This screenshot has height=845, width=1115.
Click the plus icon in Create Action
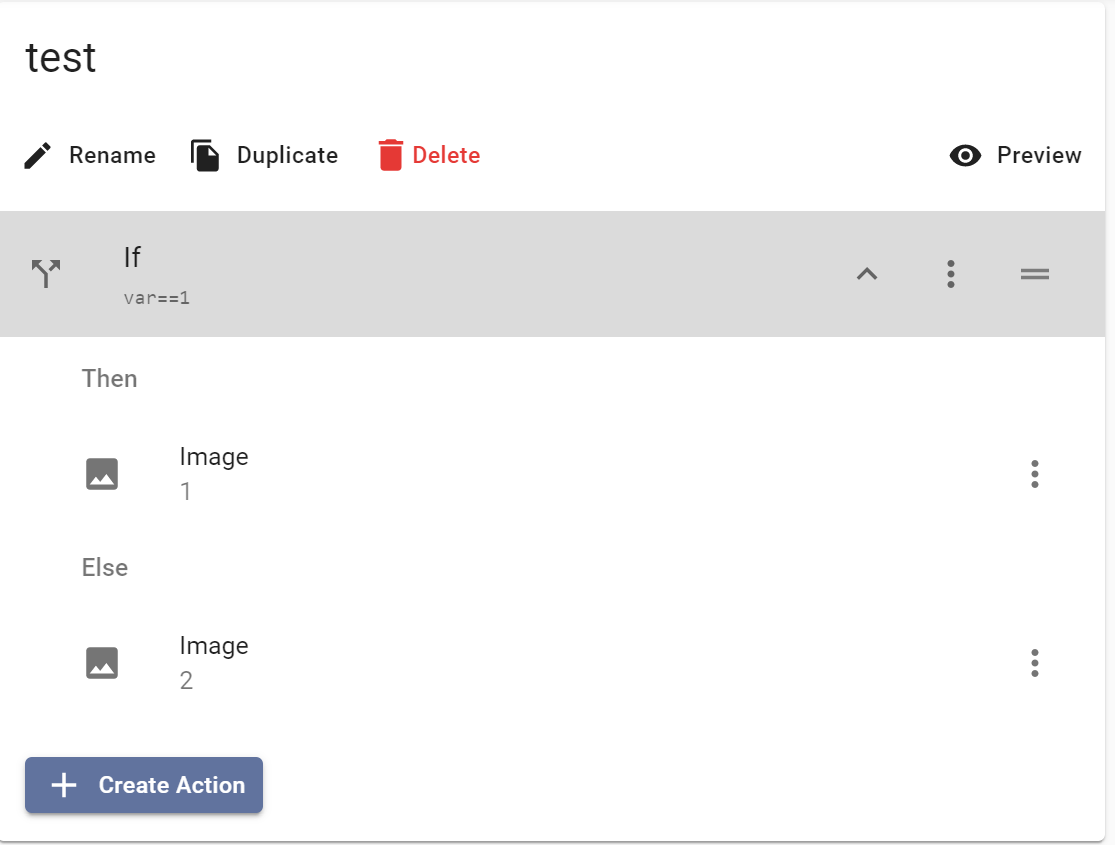pyautogui.click(x=64, y=785)
